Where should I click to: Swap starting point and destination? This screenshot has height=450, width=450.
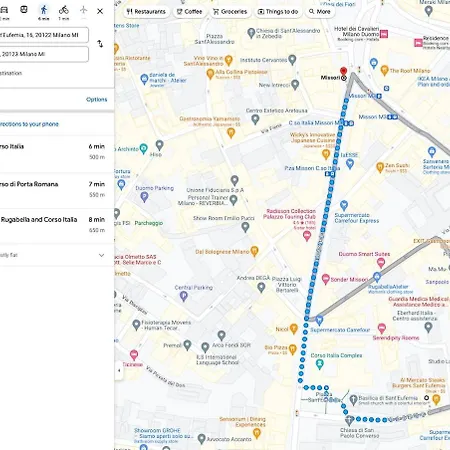click(100, 44)
